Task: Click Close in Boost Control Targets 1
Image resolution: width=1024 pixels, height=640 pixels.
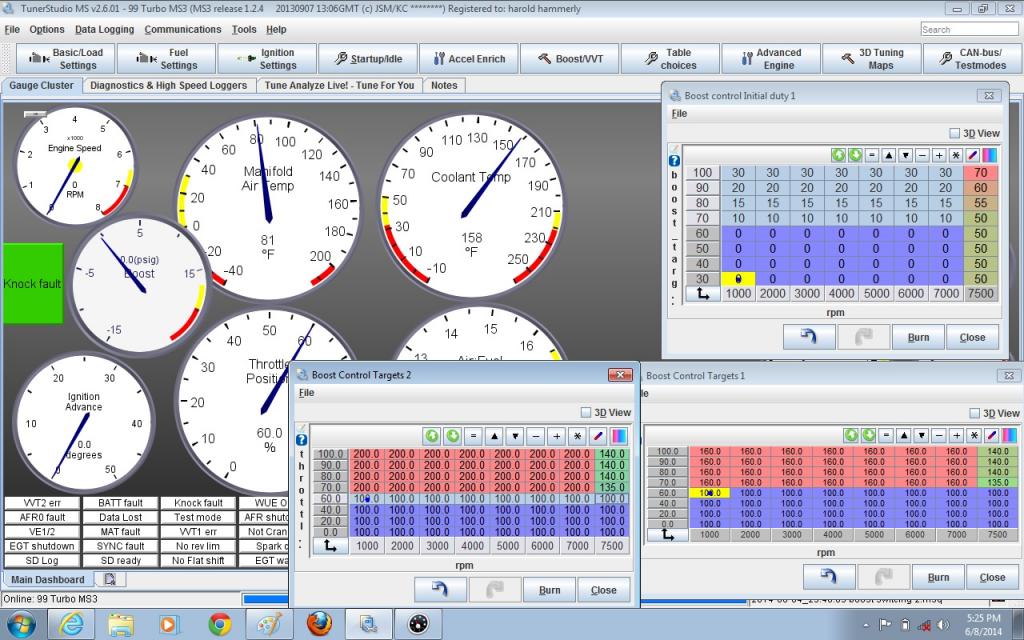Action: [x=992, y=577]
